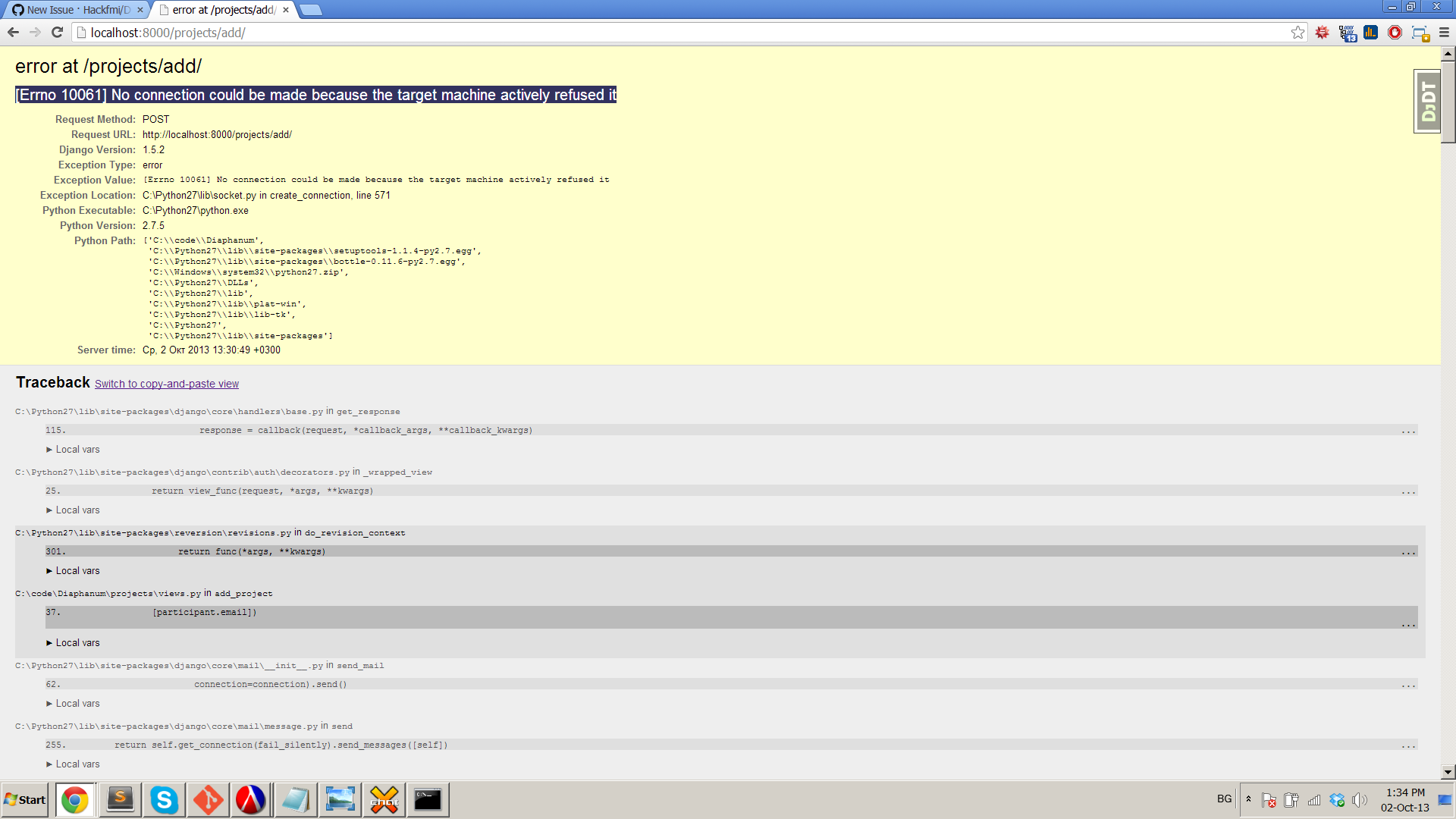The width and height of the screenshot is (1456, 819).
Task: Open the taskbar clock and date
Action: pyautogui.click(x=1405, y=800)
